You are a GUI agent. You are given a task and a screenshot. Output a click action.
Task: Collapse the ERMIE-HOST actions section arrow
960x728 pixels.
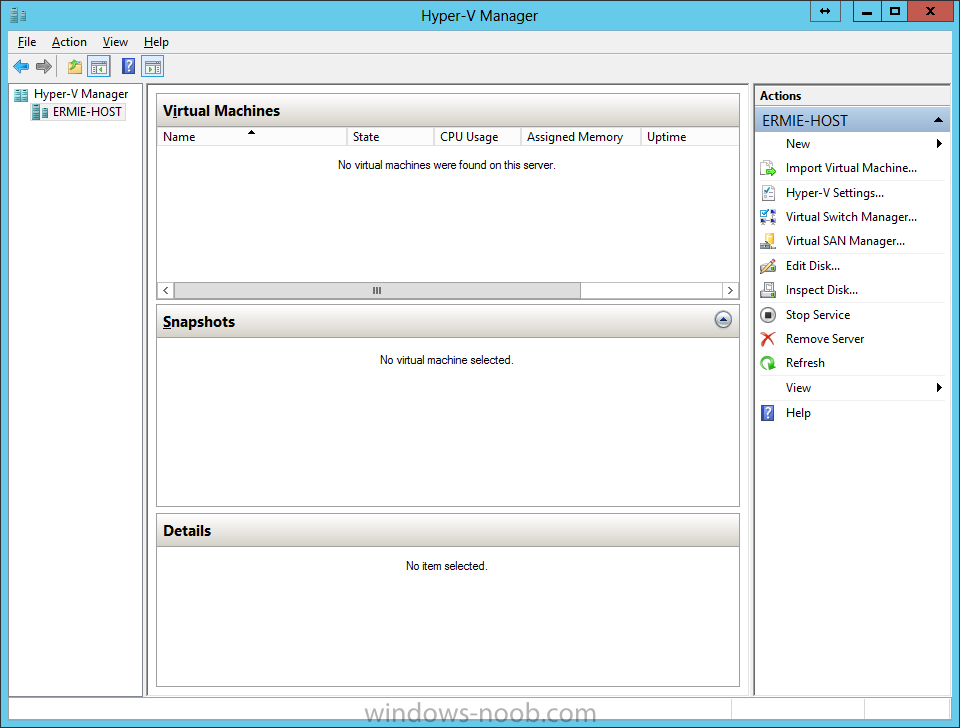[938, 120]
